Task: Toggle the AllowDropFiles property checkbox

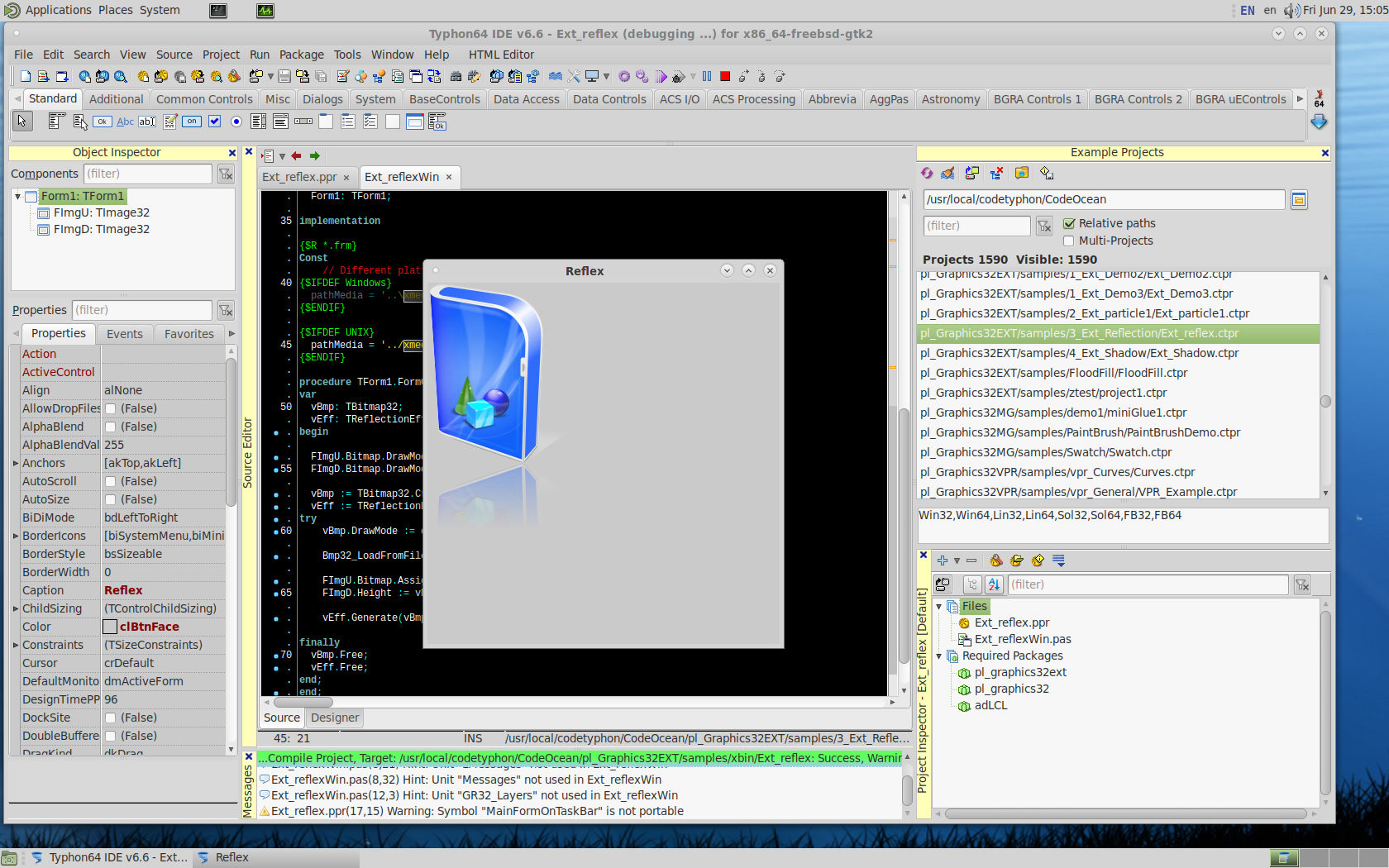Action: [x=110, y=408]
